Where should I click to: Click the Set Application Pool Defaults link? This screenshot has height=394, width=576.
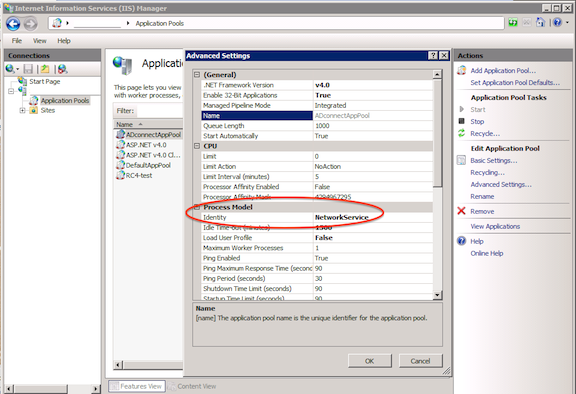tap(515, 83)
